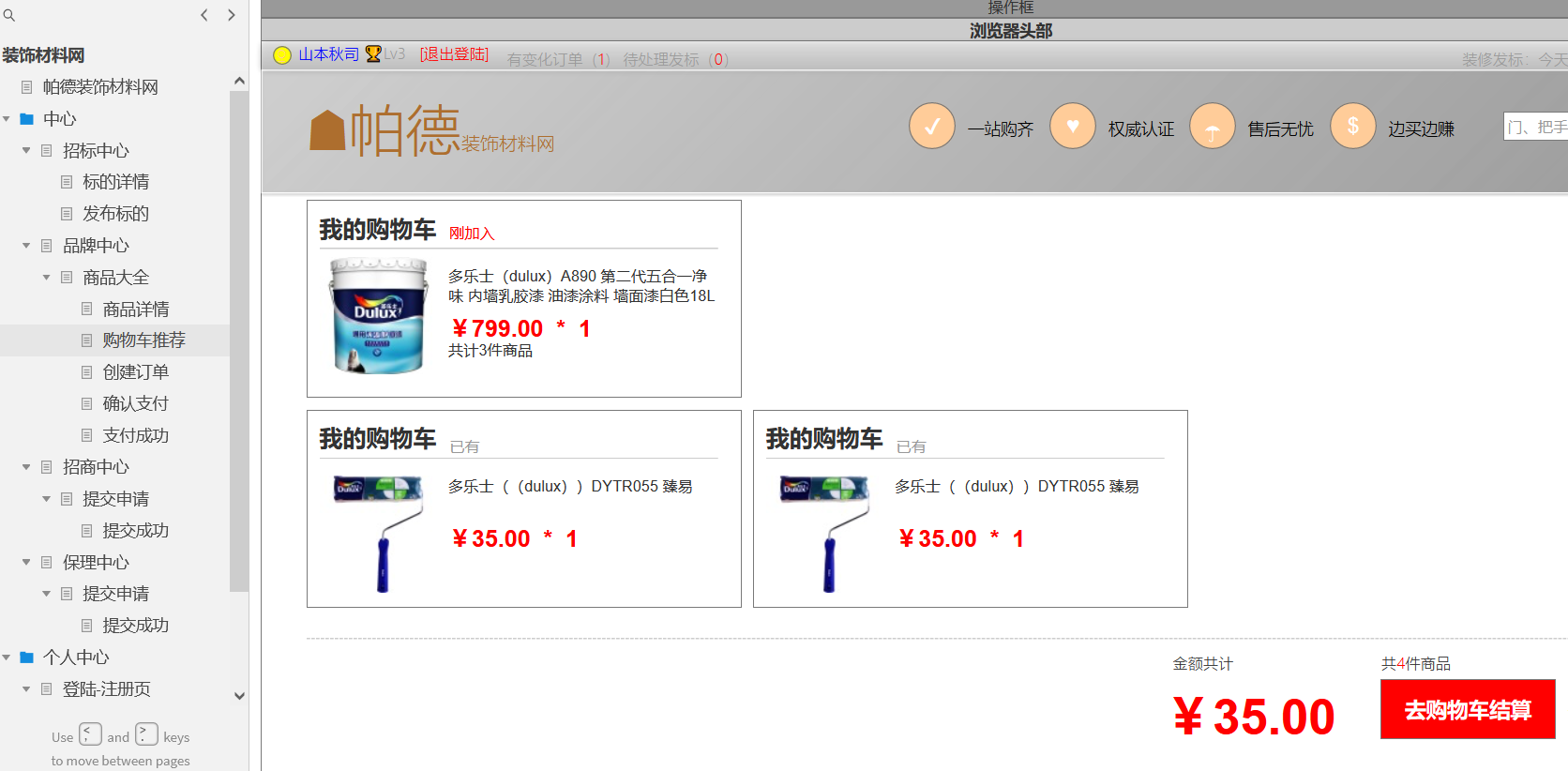Click the 去购物车结算 checkout button
This screenshot has width=1568, height=771.
[x=1468, y=709]
